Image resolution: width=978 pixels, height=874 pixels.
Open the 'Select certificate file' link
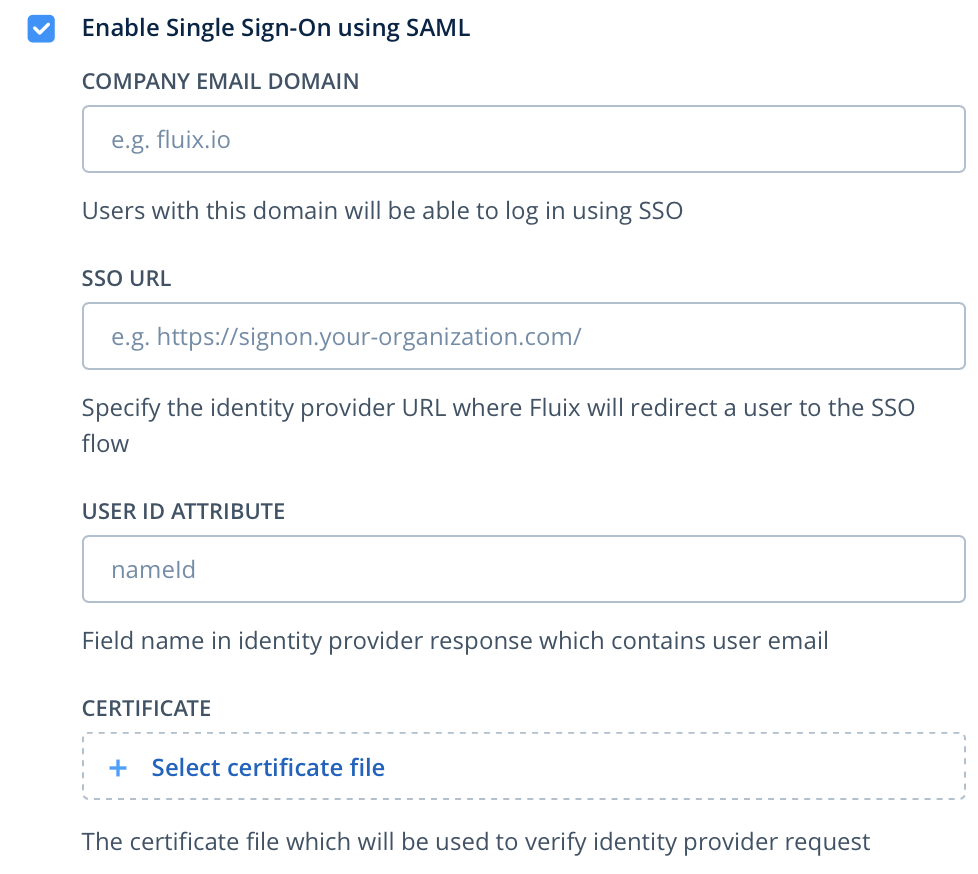coord(268,768)
